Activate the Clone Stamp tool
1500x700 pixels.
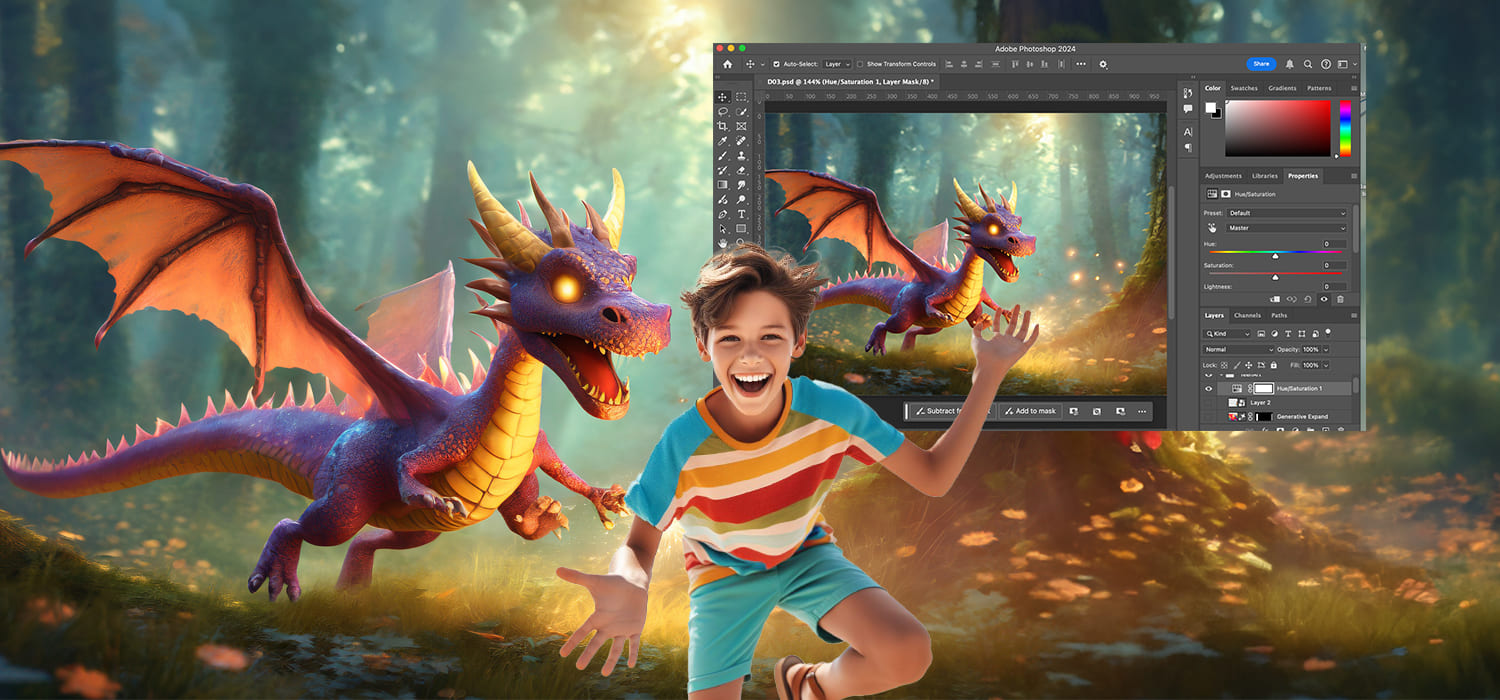(x=741, y=156)
